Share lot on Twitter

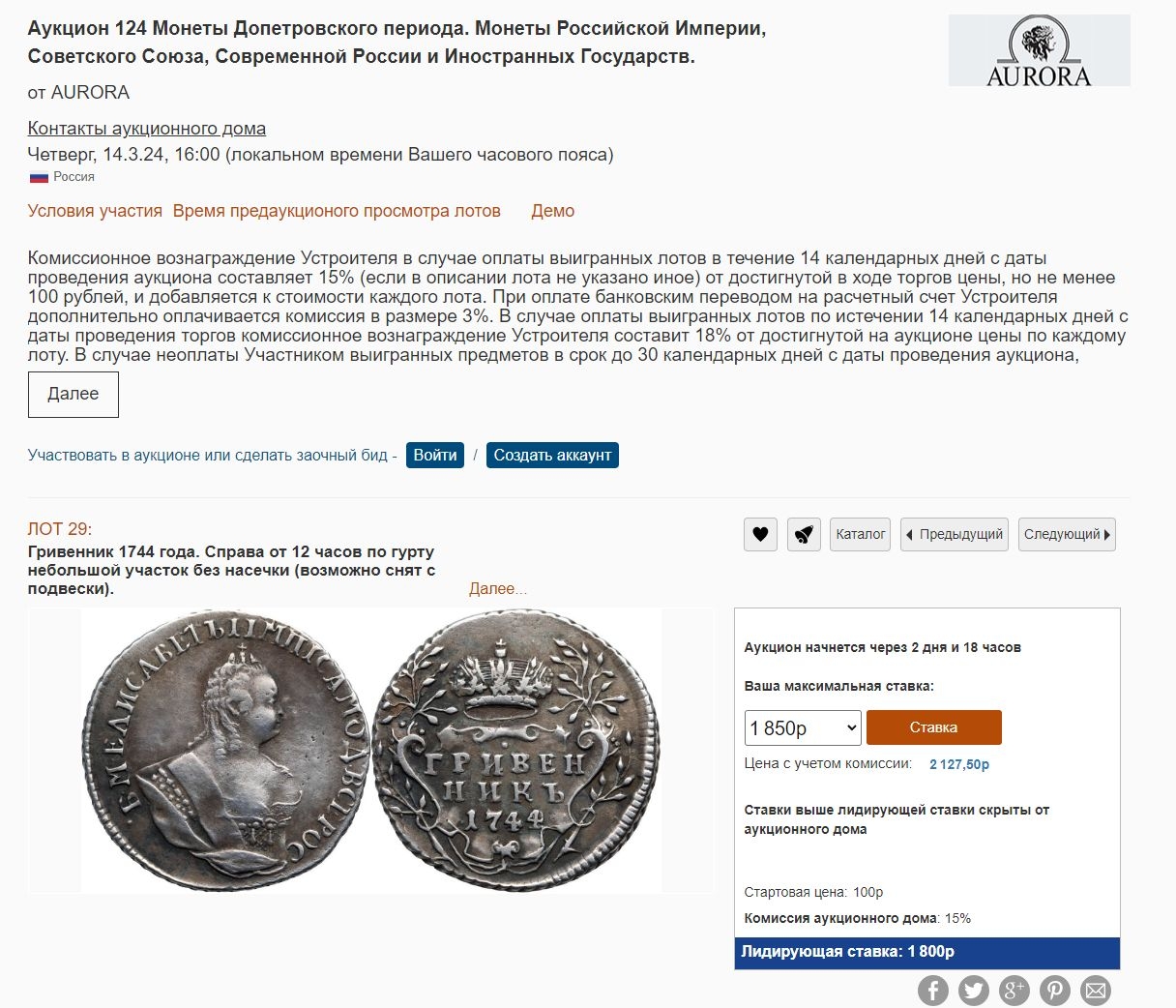point(974,990)
